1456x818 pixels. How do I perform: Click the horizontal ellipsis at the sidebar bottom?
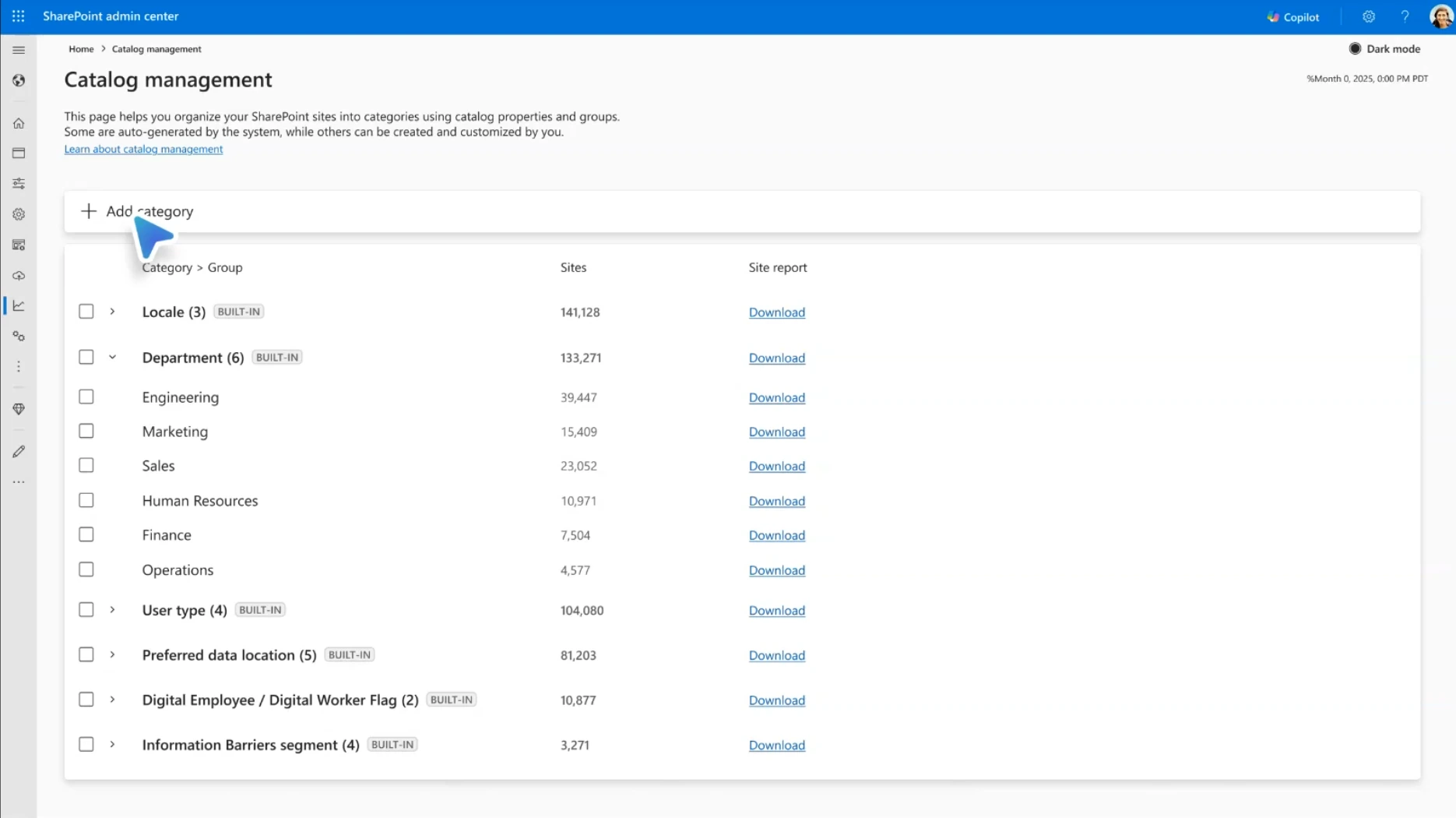pyautogui.click(x=19, y=482)
